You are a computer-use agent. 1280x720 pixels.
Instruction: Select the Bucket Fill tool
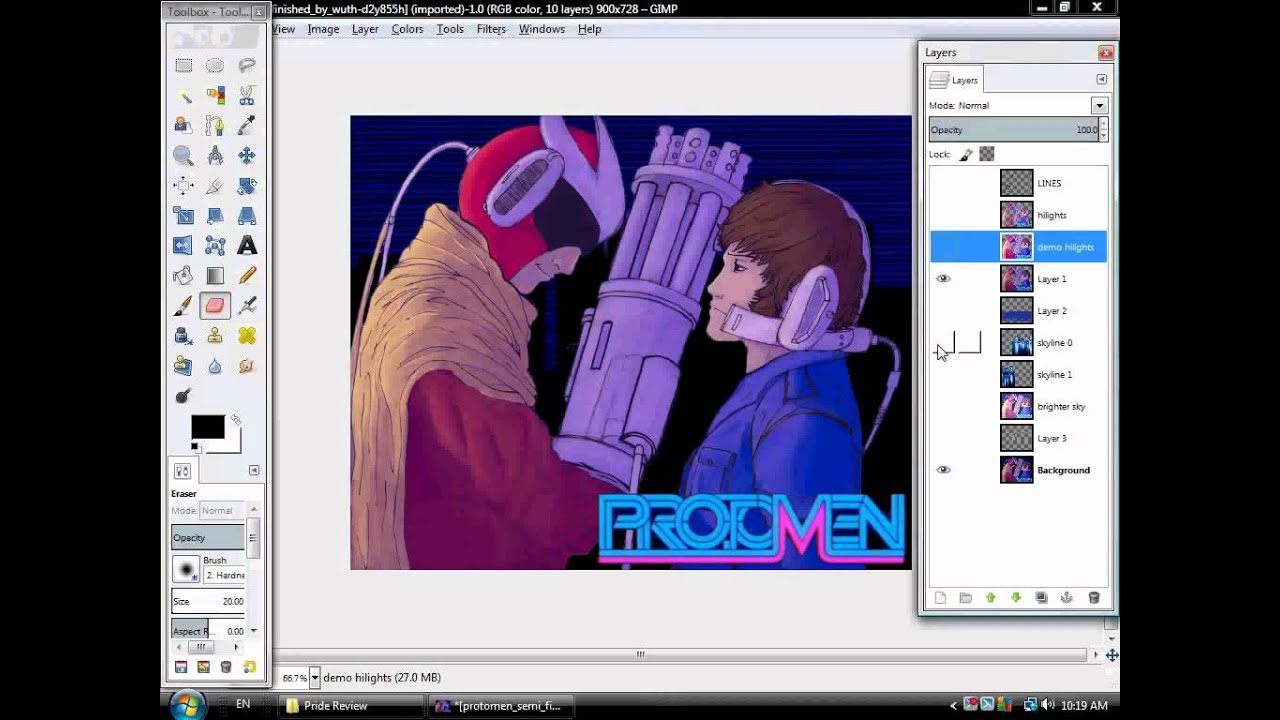(x=184, y=276)
